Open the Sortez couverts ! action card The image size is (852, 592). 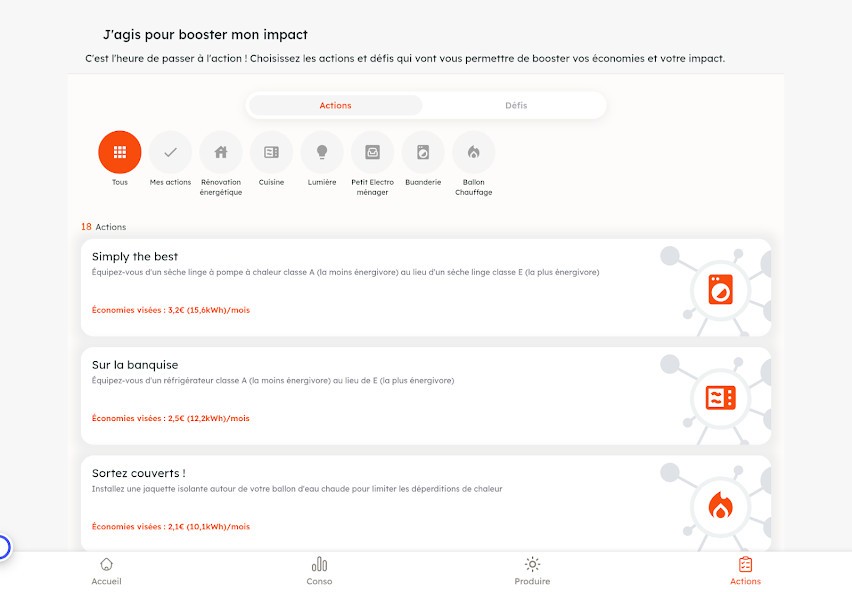point(426,503)
